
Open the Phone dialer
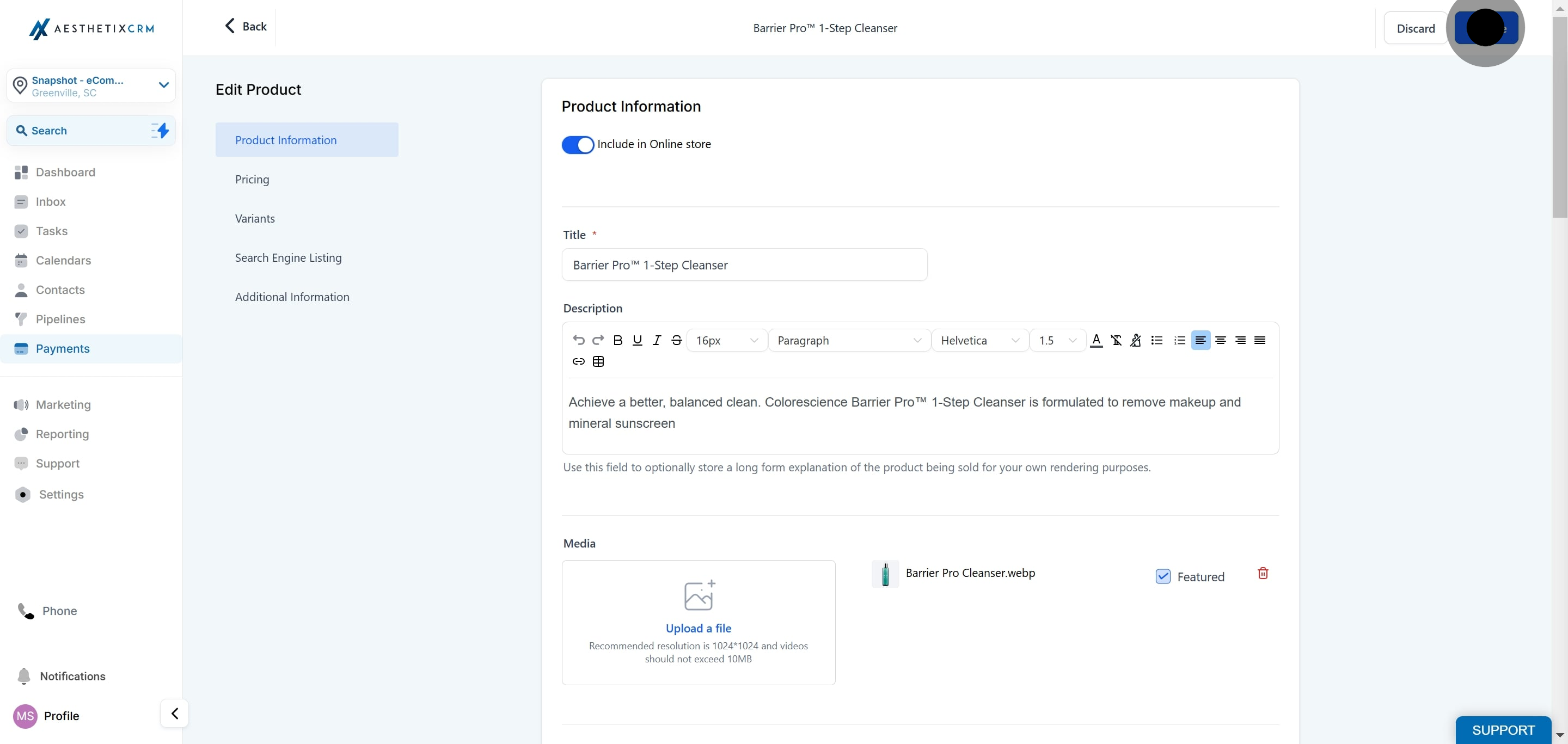[x=47, y=611]
